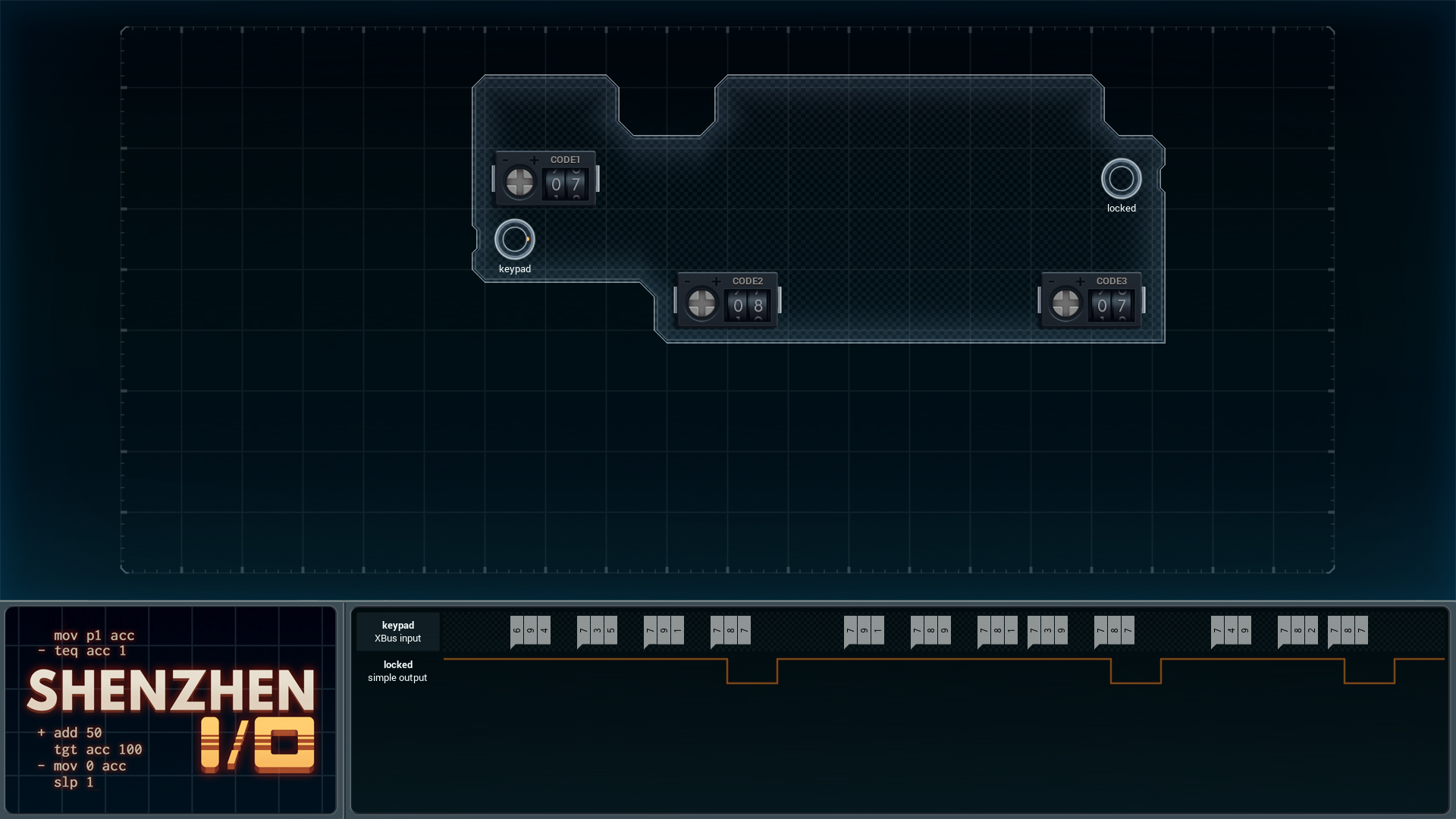Select the keypad XBus input signal label

pos(397,632)
